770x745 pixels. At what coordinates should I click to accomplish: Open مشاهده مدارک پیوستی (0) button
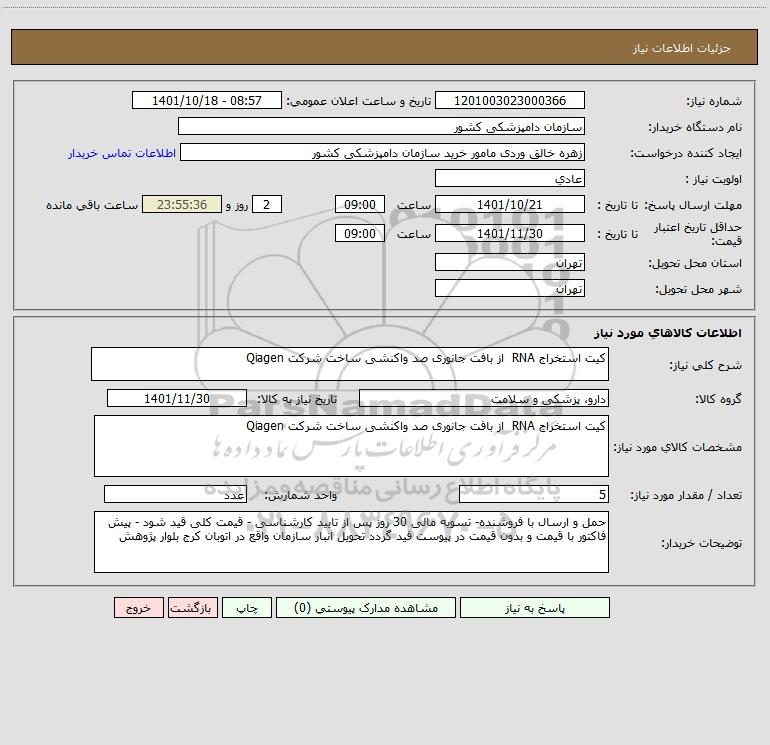coord(366,608)
